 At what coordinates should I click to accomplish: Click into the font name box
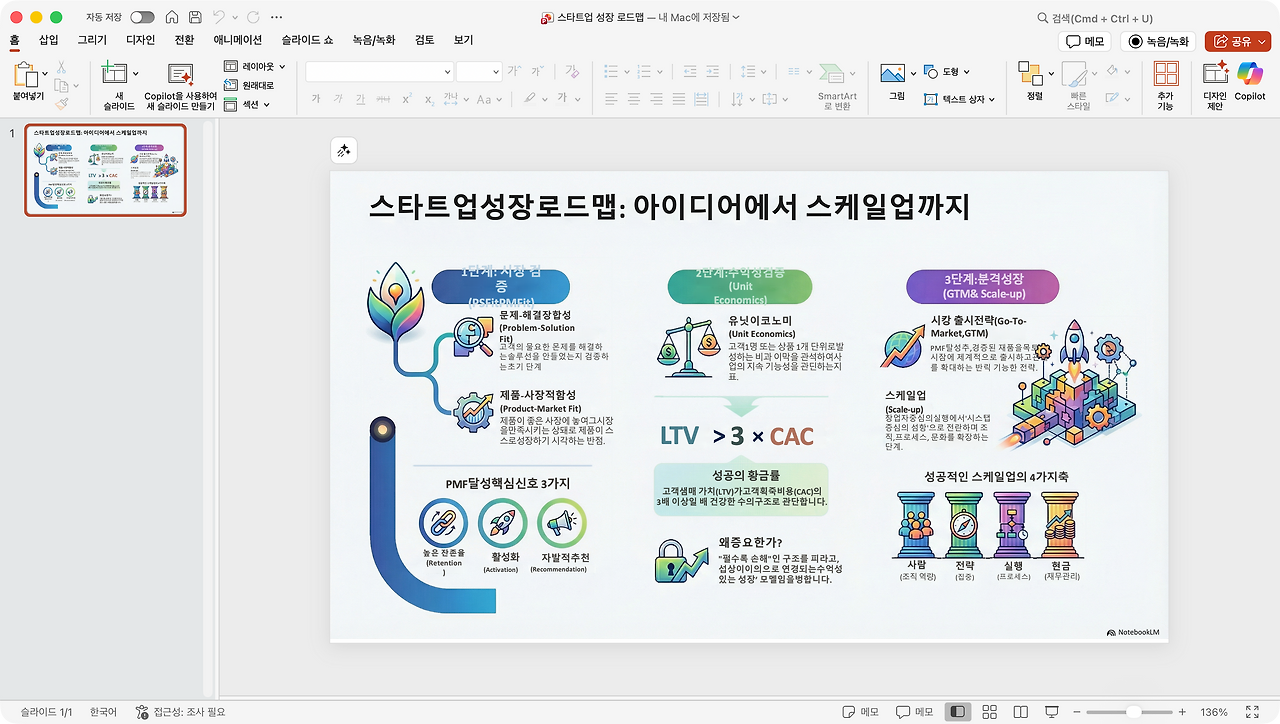coord(379,71)
